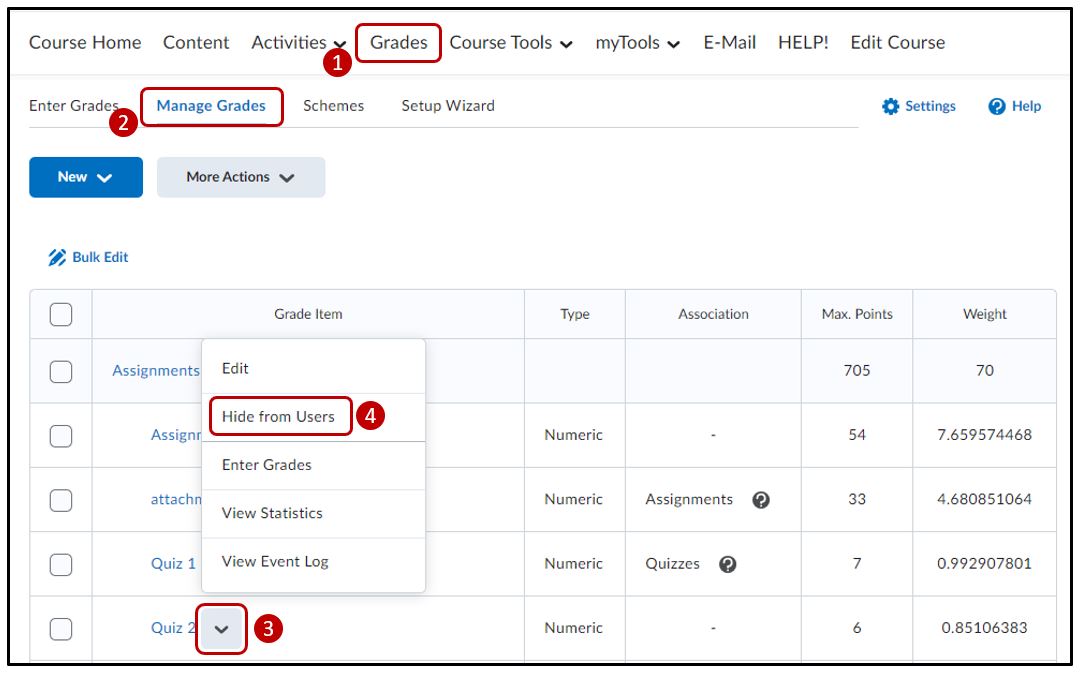Open the Schemes tab
Image resolution: width=1082 pixels, height=675 pixels.
tap(333, 106)
